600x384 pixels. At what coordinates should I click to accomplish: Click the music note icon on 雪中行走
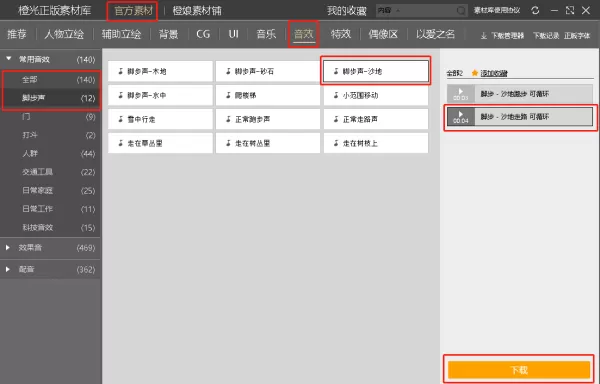(121, 119)
